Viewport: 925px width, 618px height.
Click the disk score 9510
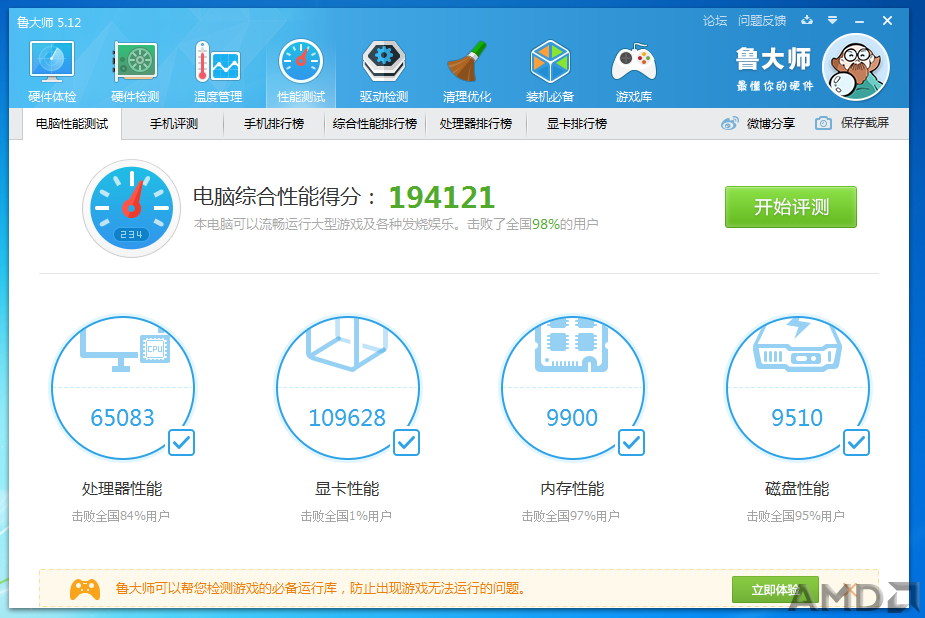pyautogui.click(x=797, y=418)
